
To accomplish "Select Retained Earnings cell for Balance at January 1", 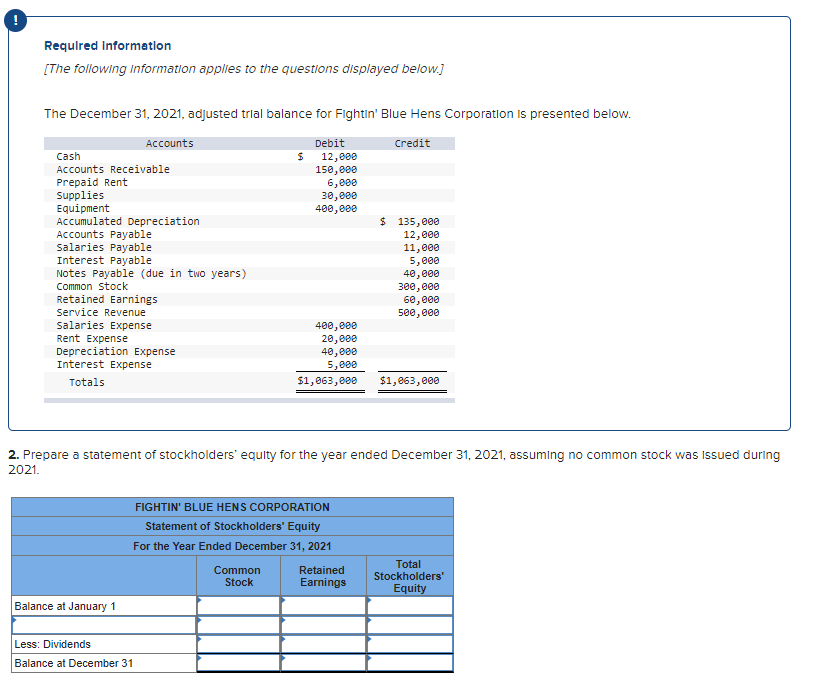I will (x=323, y=606).
